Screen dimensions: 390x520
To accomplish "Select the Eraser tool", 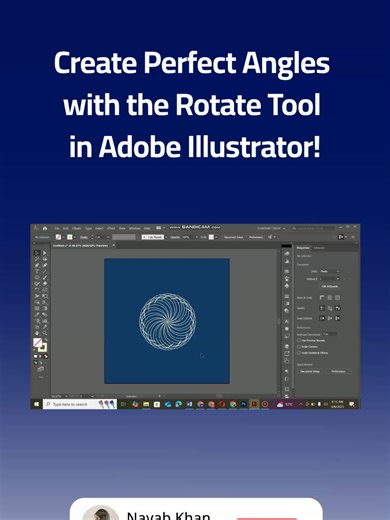I will pyautogui.click(x=44, y=284).
